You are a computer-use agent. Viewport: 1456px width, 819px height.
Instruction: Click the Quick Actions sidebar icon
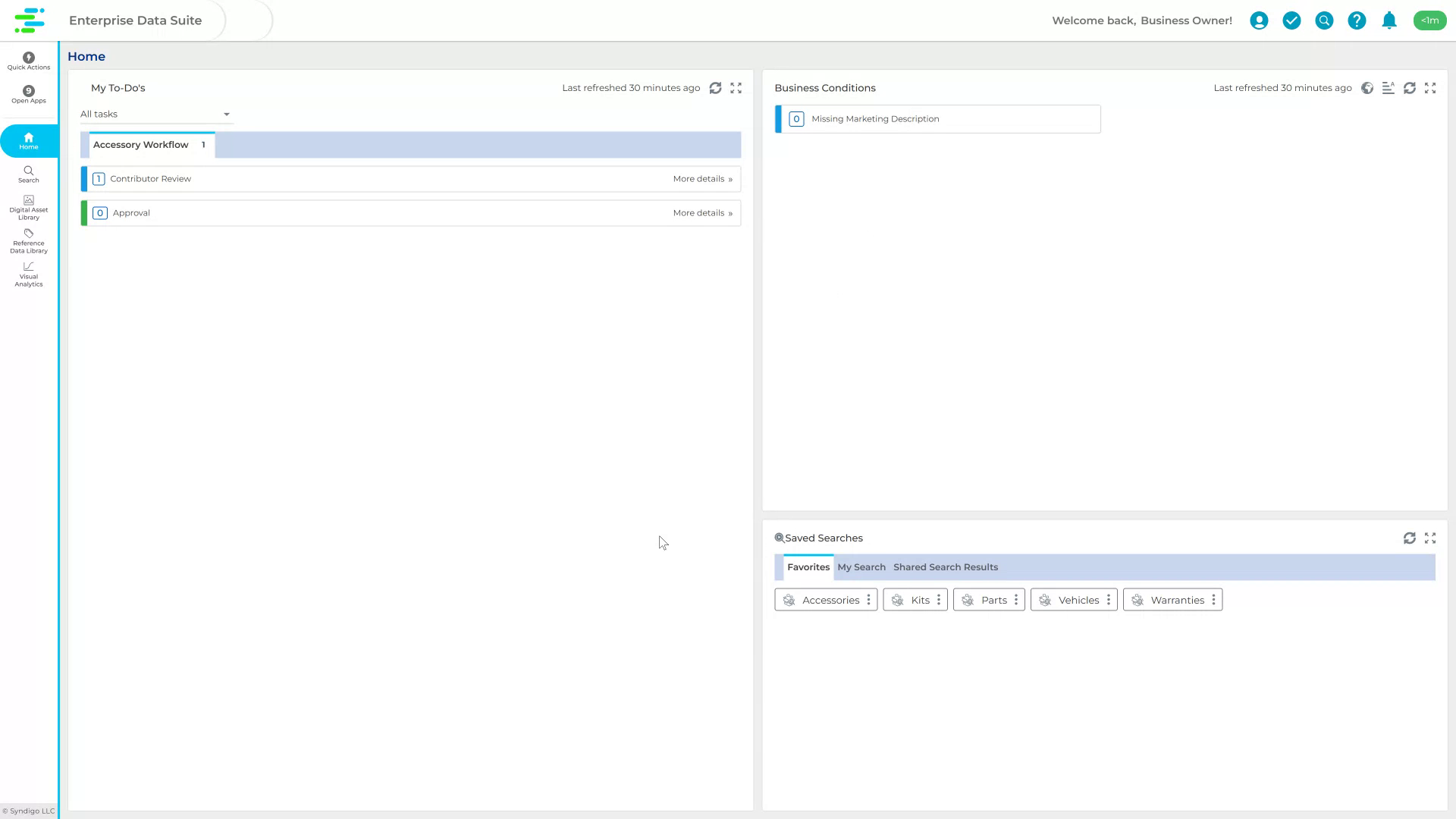(28, 61)
